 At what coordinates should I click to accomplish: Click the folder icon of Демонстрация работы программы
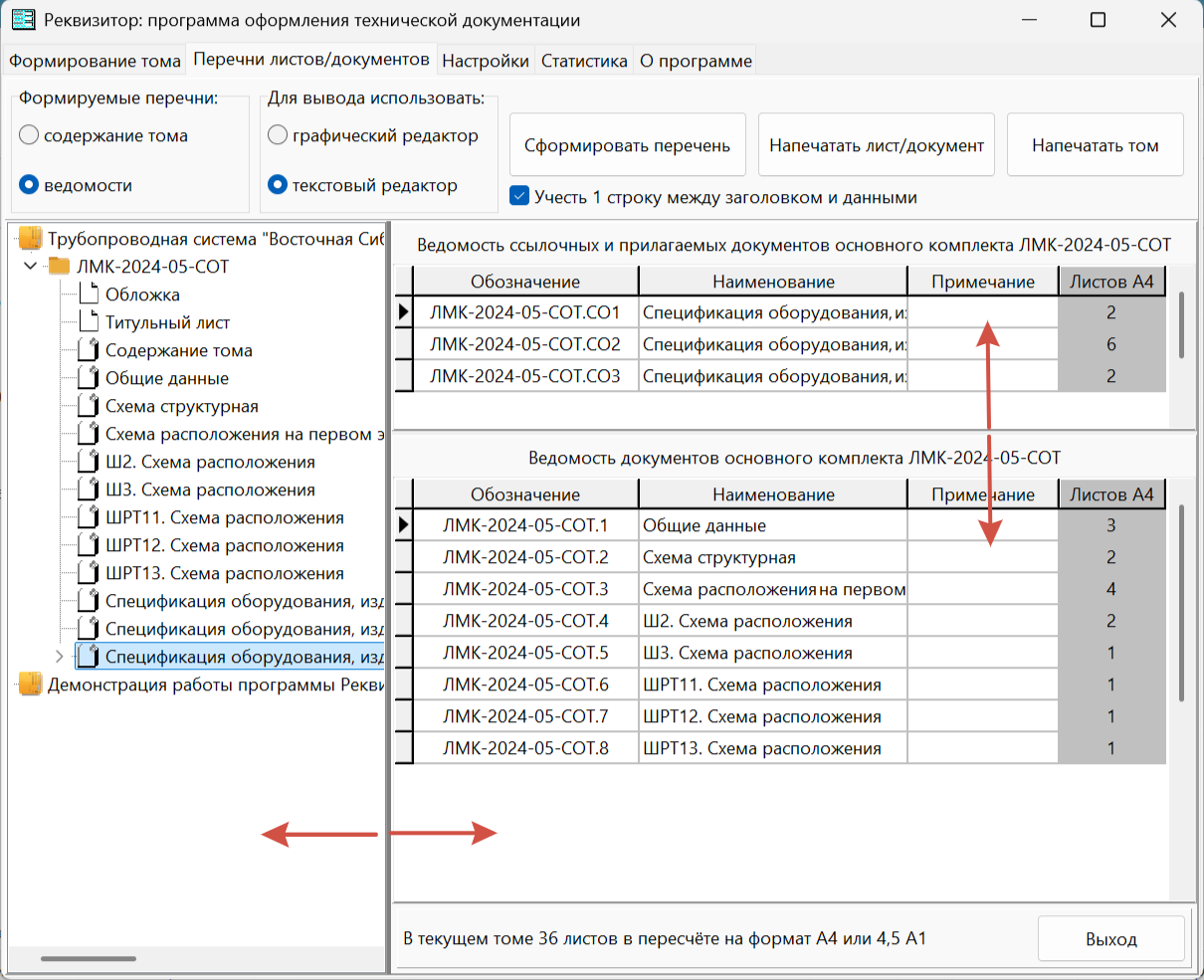pos(30,685)
